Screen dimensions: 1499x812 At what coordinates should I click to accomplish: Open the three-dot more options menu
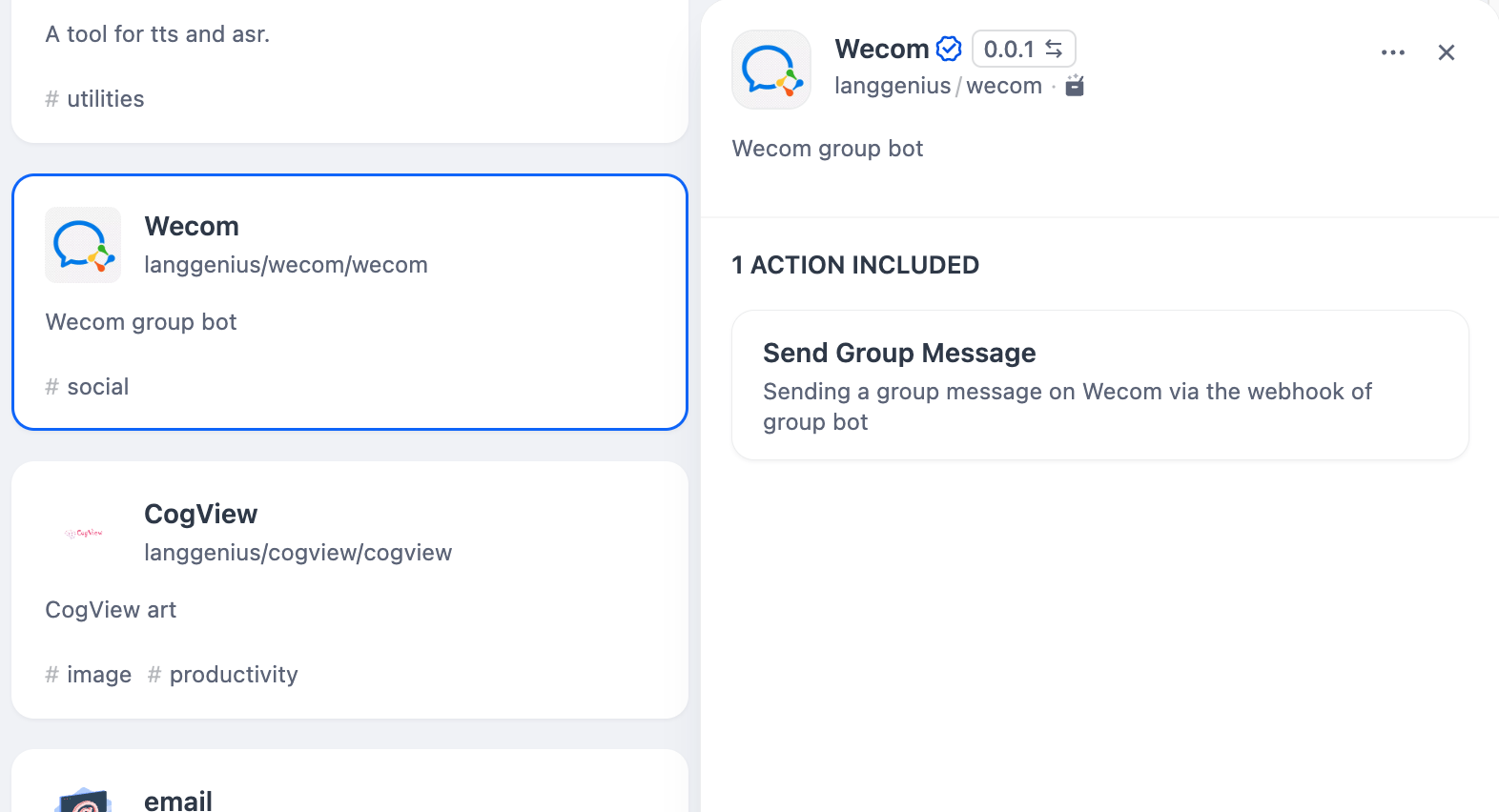[x=1392, y=52]
